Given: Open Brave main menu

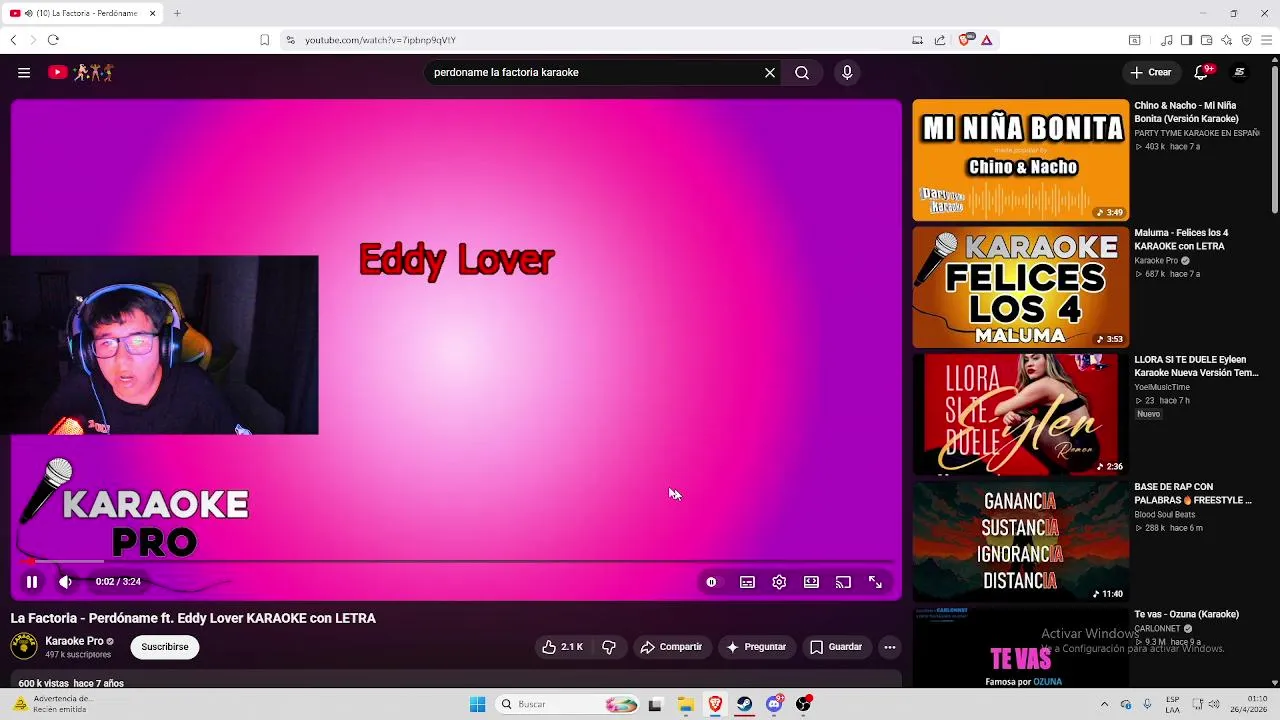Looking at the screenshot, I should (x=1267, y=40).
